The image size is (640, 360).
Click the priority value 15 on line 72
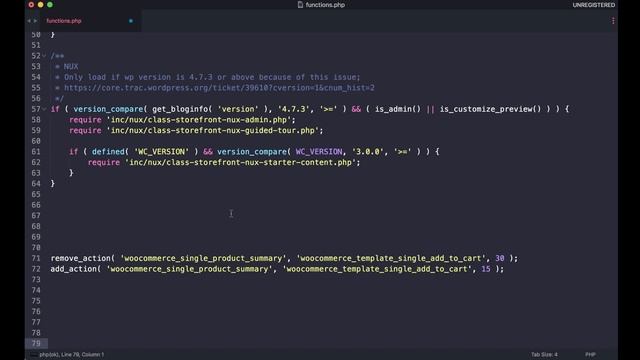point(486,269)
